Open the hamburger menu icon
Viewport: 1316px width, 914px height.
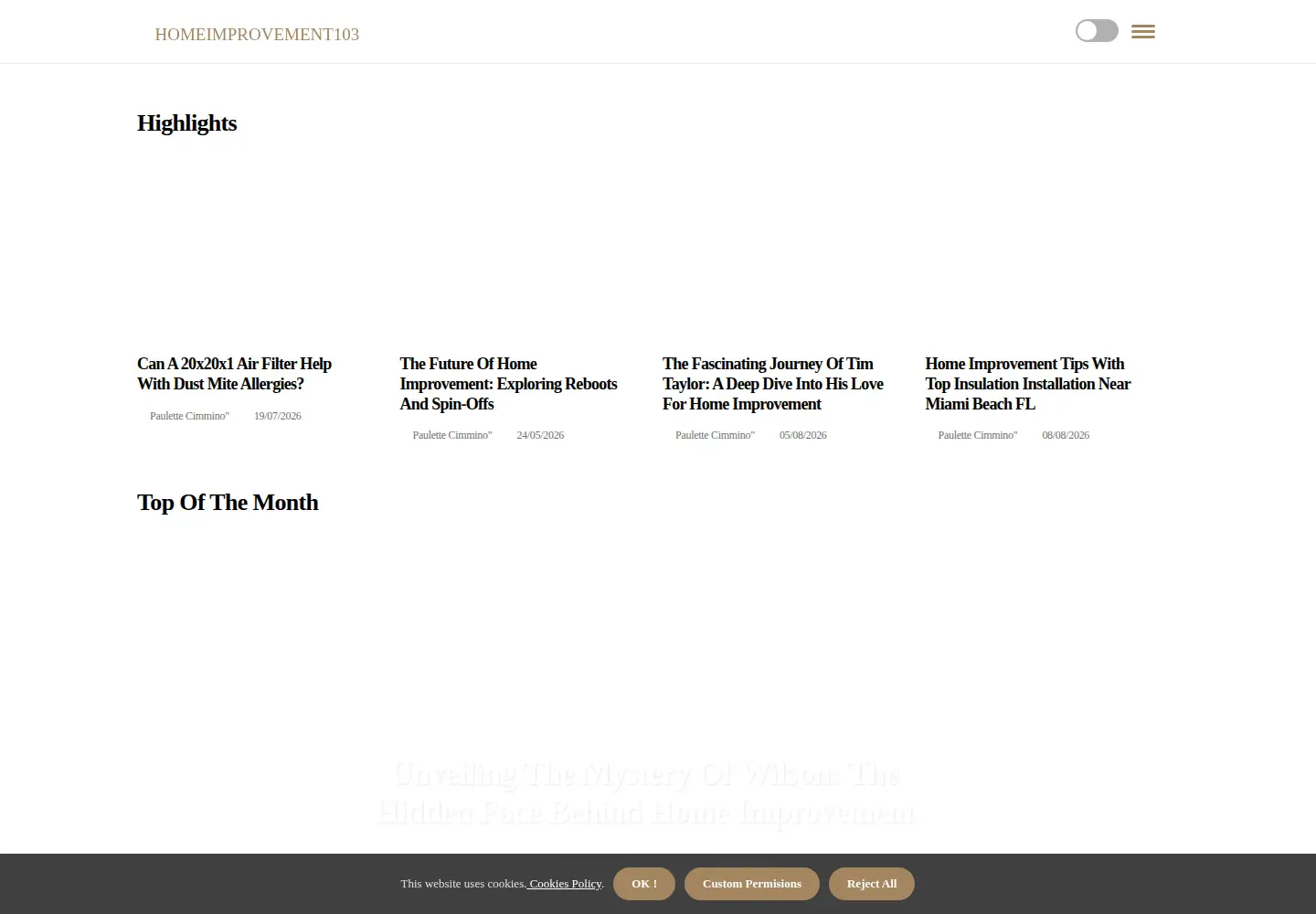tap(1142, 32)
